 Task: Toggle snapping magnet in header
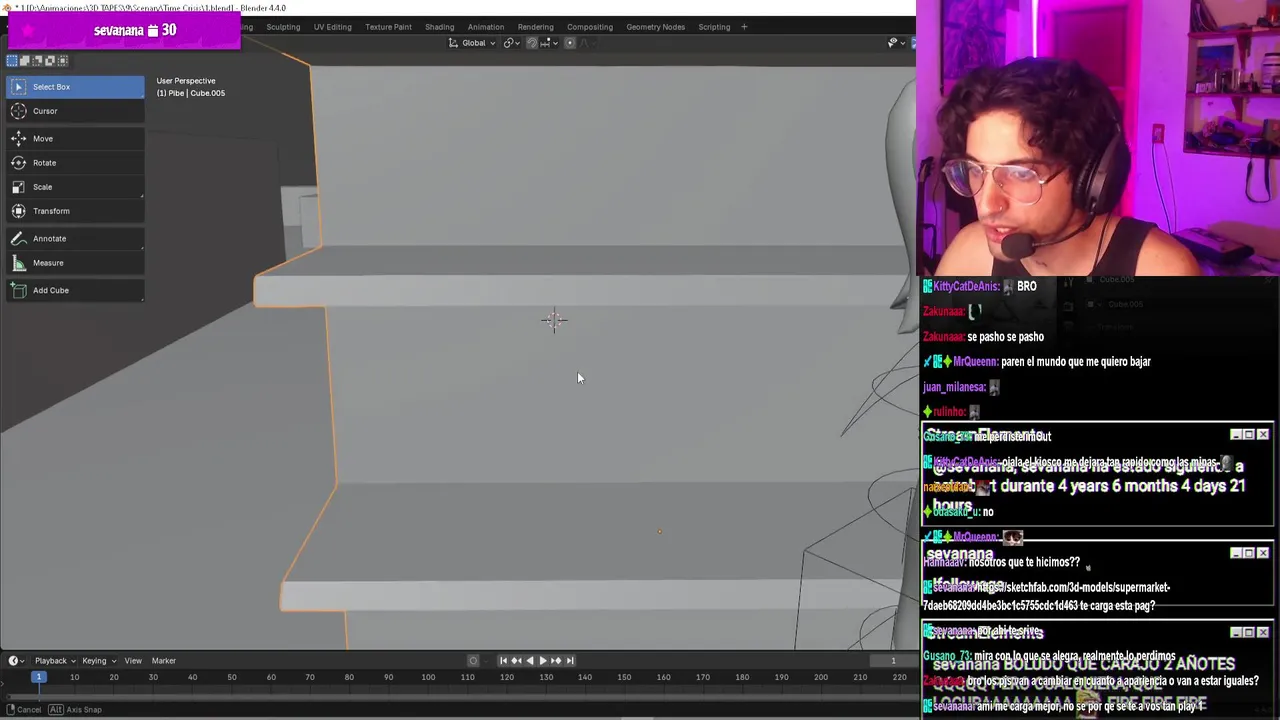point(531,43)
